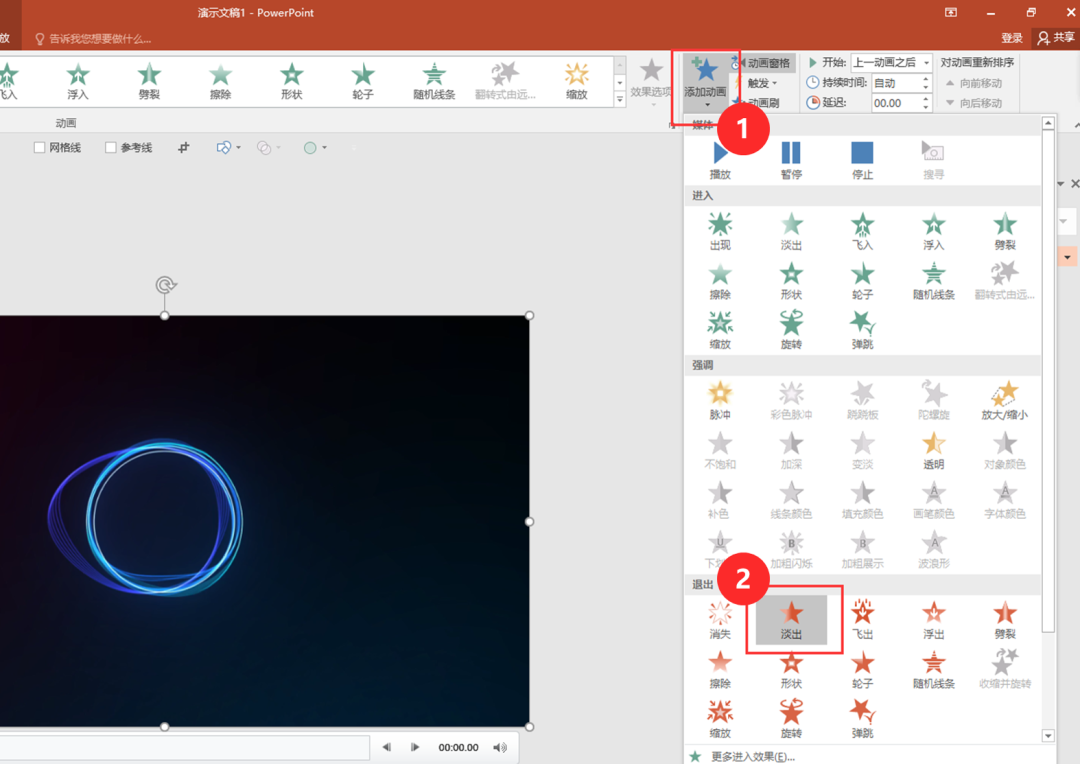Image resolution: width=1080 pixels, height=764 pixels.
Task: Expand the 触发 dropdown
Action: 763,83
